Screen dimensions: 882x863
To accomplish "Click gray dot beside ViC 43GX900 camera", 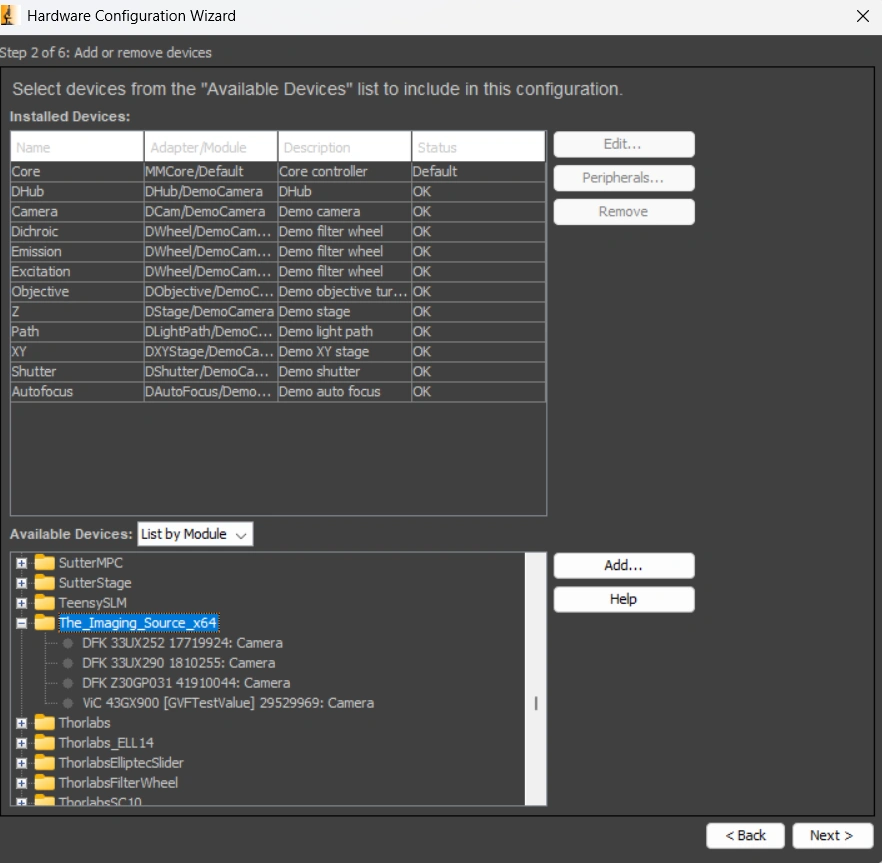I will 68,703.
